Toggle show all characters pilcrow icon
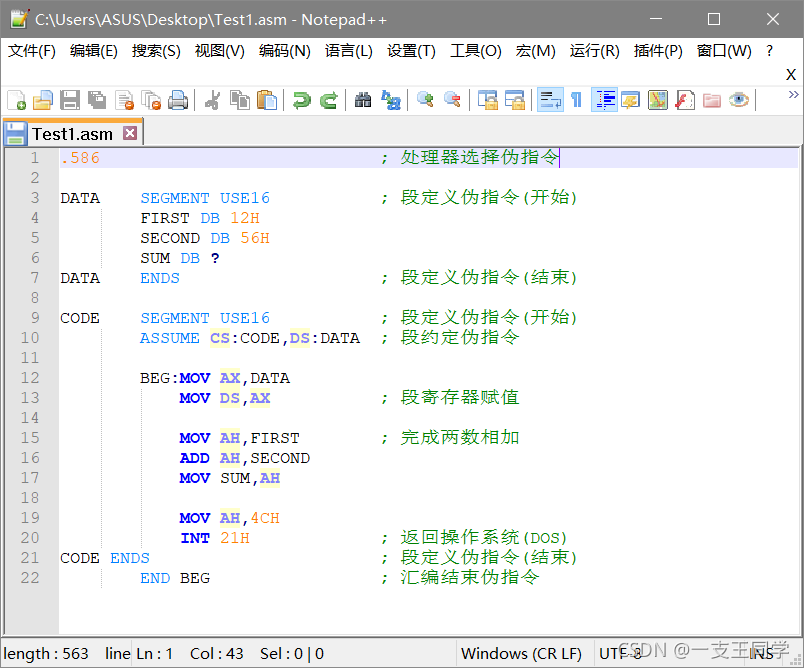Screen dimensions: 804x668 click(576, 100)
